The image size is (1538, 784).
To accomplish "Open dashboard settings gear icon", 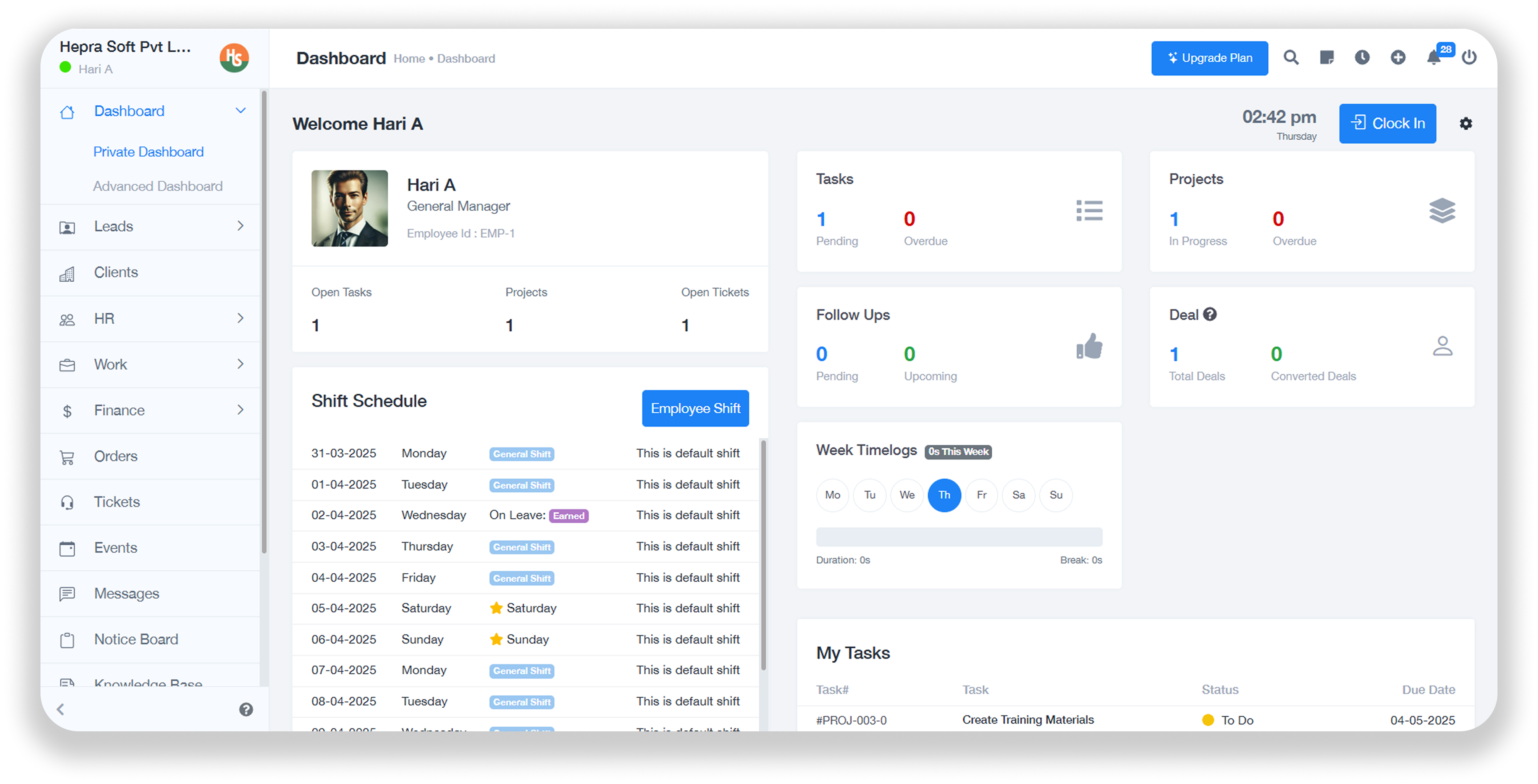I will 1466,124.
